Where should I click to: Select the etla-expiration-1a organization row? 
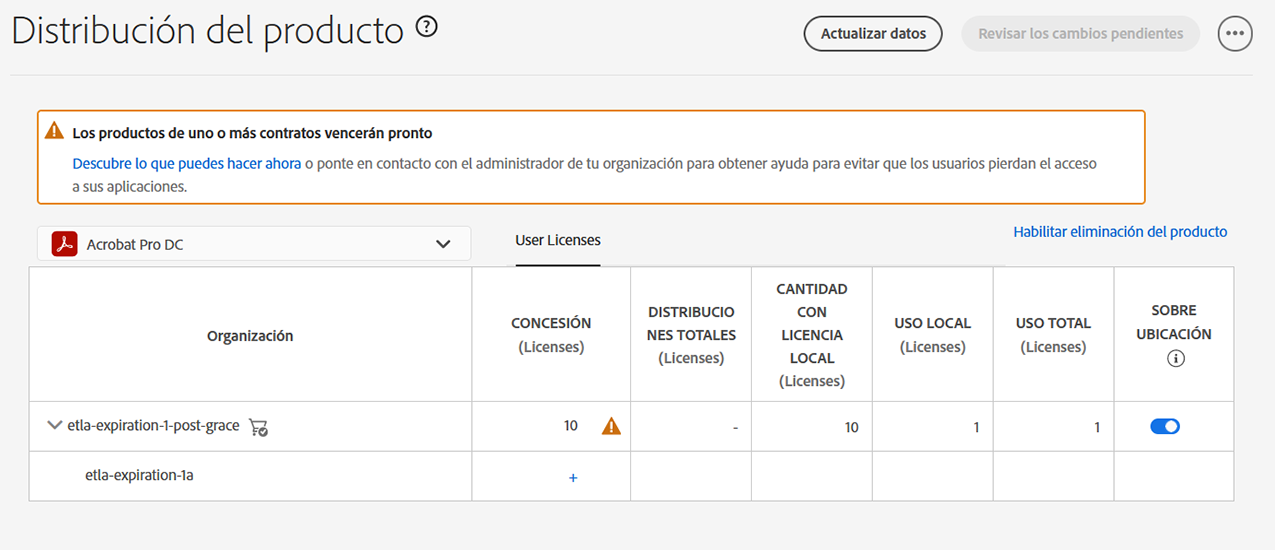139,475
